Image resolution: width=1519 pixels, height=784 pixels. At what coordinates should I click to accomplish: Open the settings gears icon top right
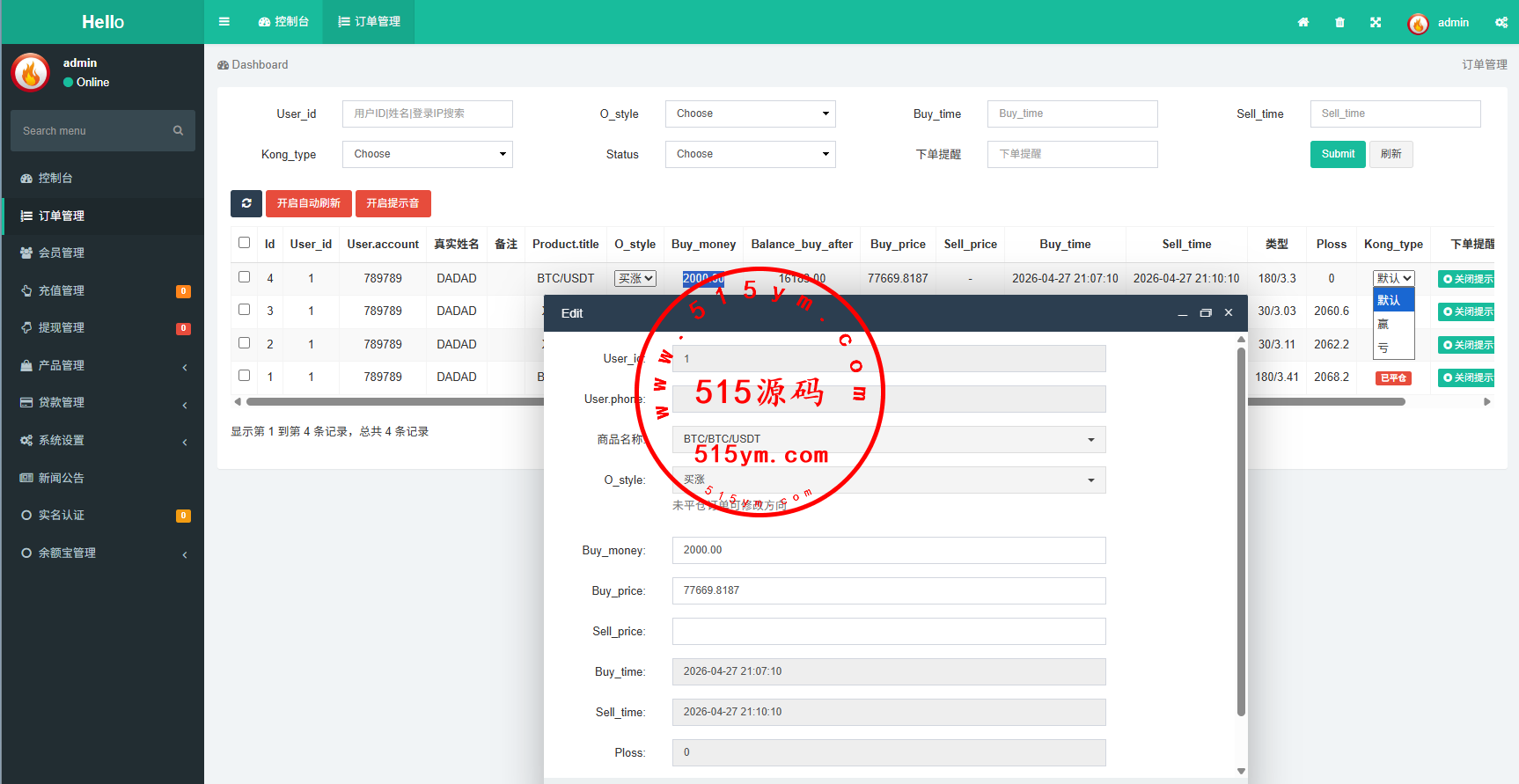point(1501,23)
